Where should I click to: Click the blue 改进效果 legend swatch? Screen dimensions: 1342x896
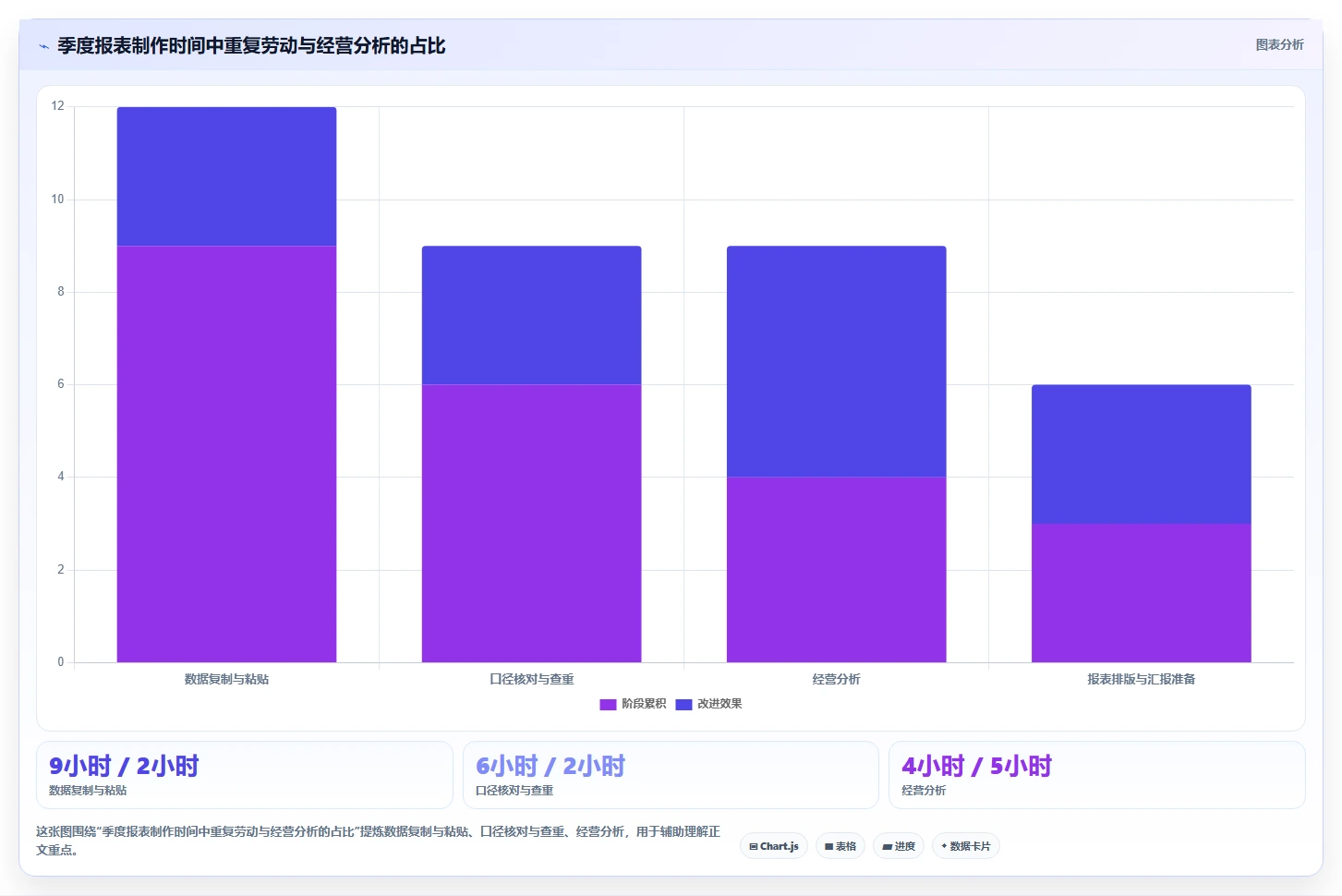point(684,704)
